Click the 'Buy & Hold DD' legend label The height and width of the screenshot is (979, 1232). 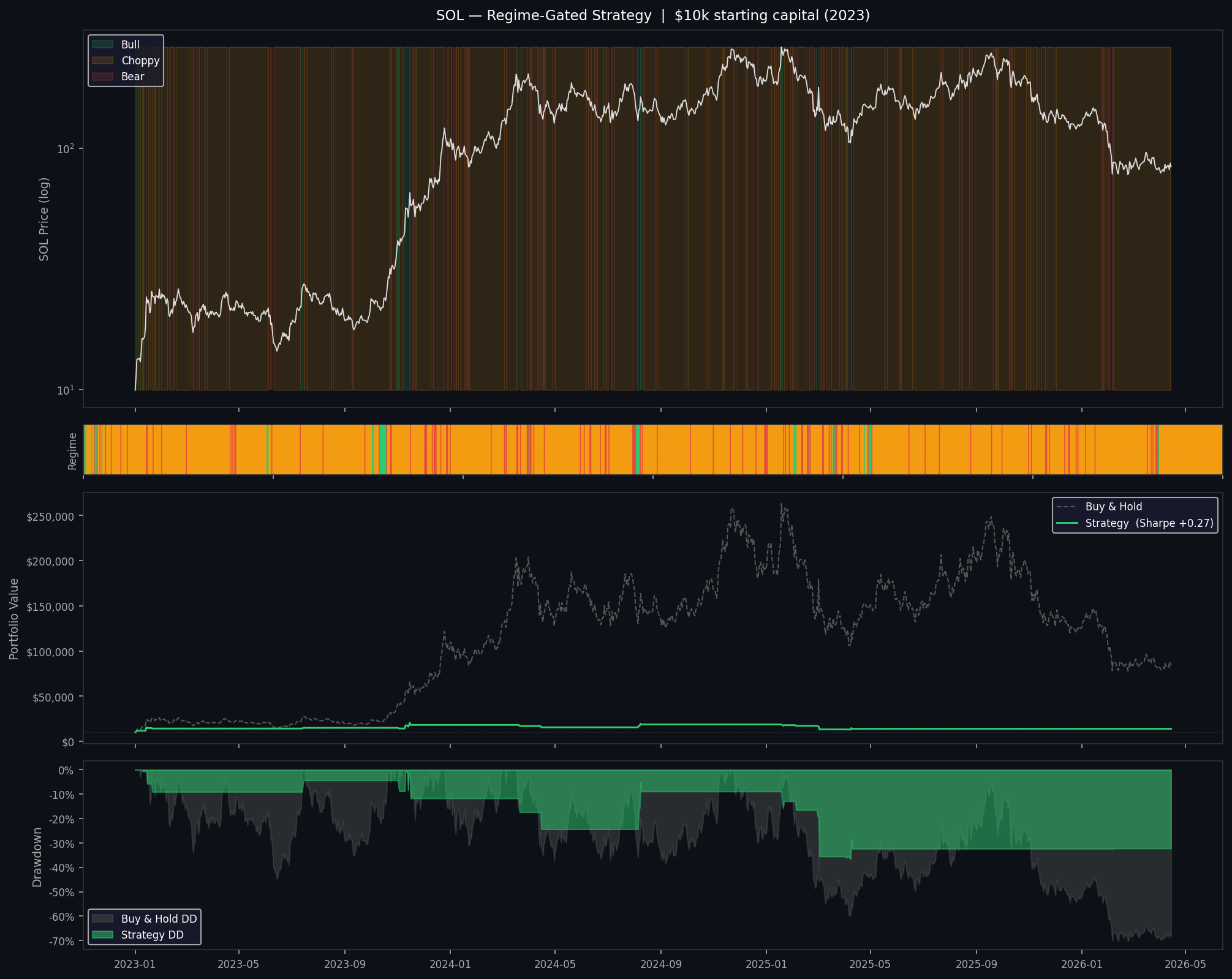pos(159,919)
